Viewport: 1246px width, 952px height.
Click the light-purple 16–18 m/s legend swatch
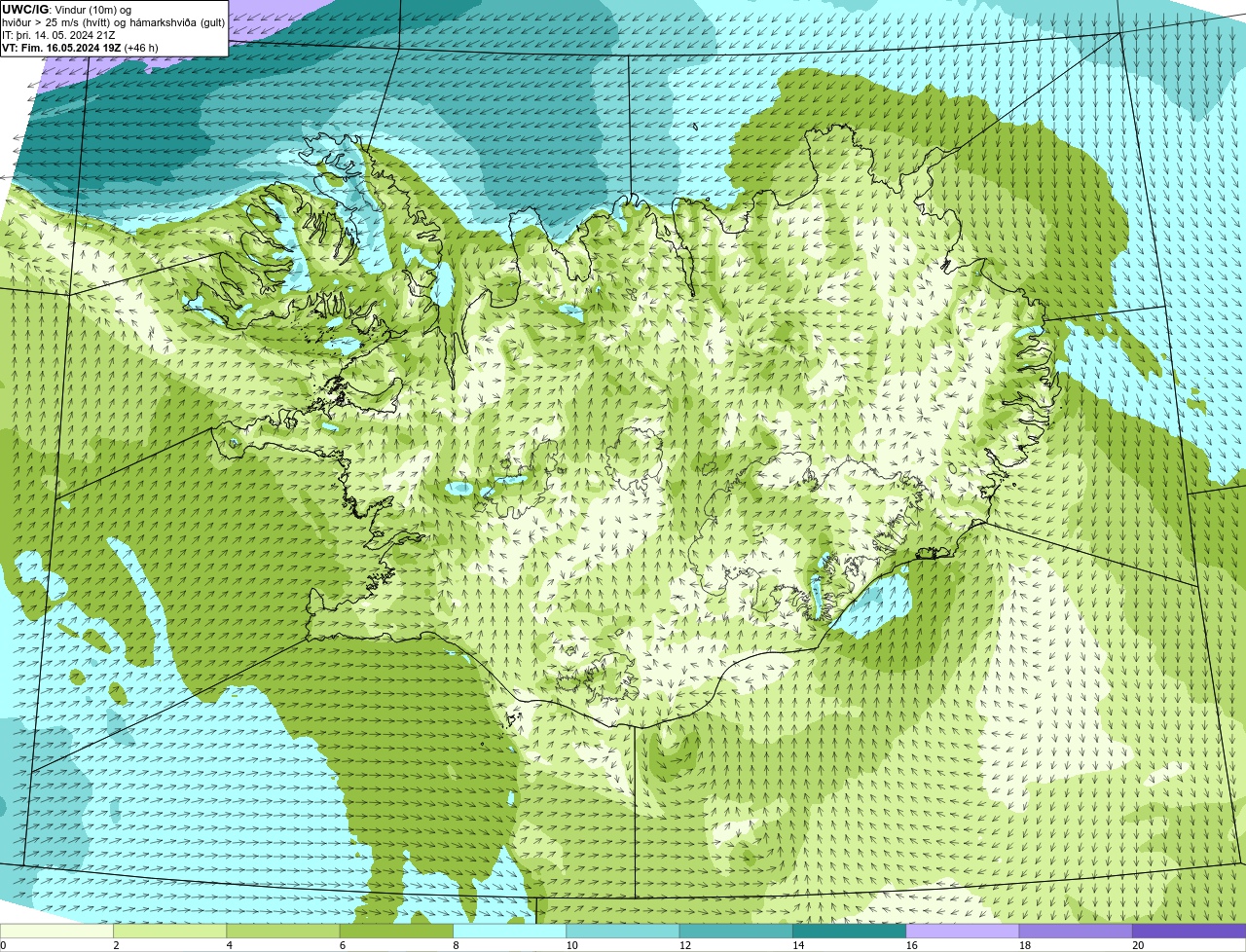click(963, 931)
